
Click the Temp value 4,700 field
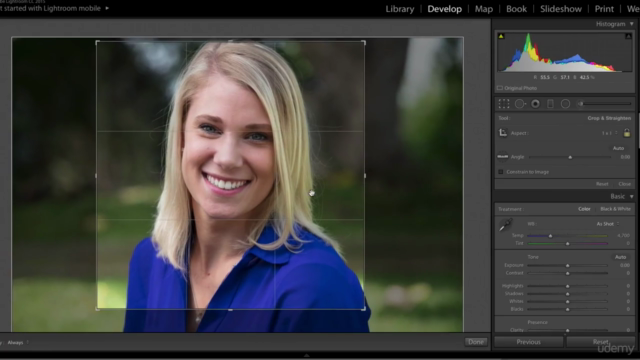623,236
